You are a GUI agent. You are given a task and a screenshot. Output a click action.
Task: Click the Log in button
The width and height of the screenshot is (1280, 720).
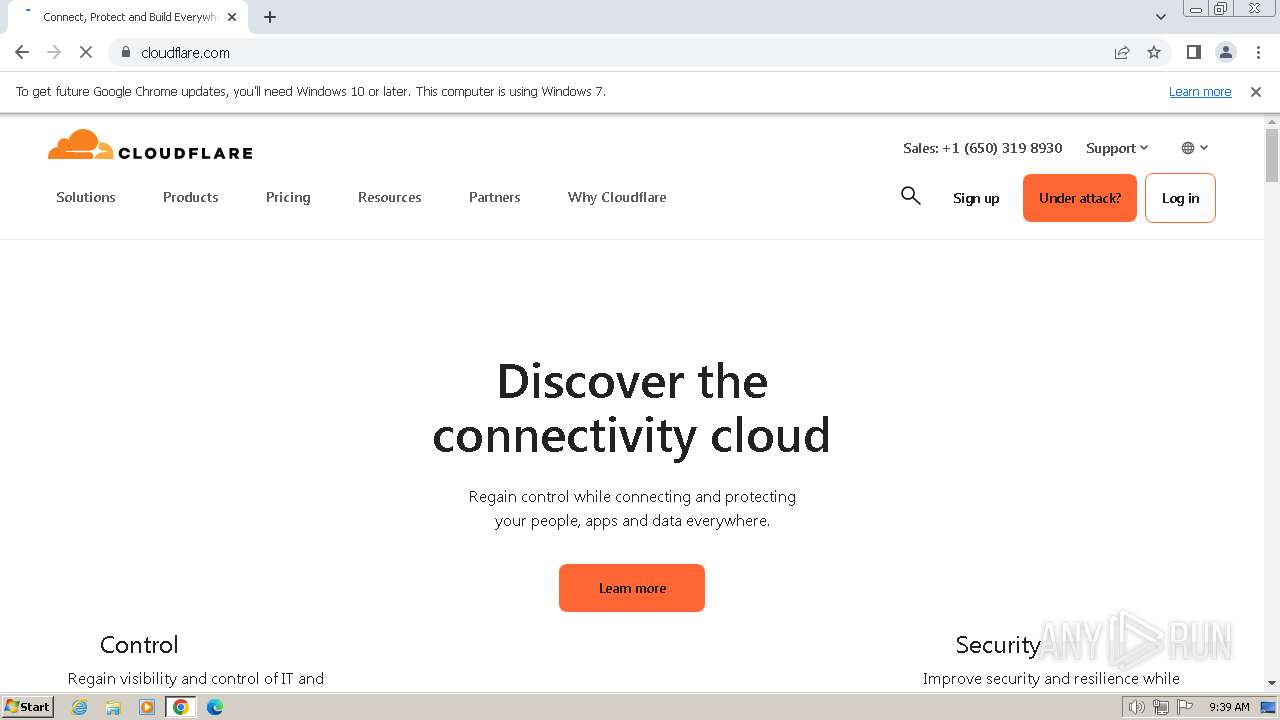coord(1180,198)
